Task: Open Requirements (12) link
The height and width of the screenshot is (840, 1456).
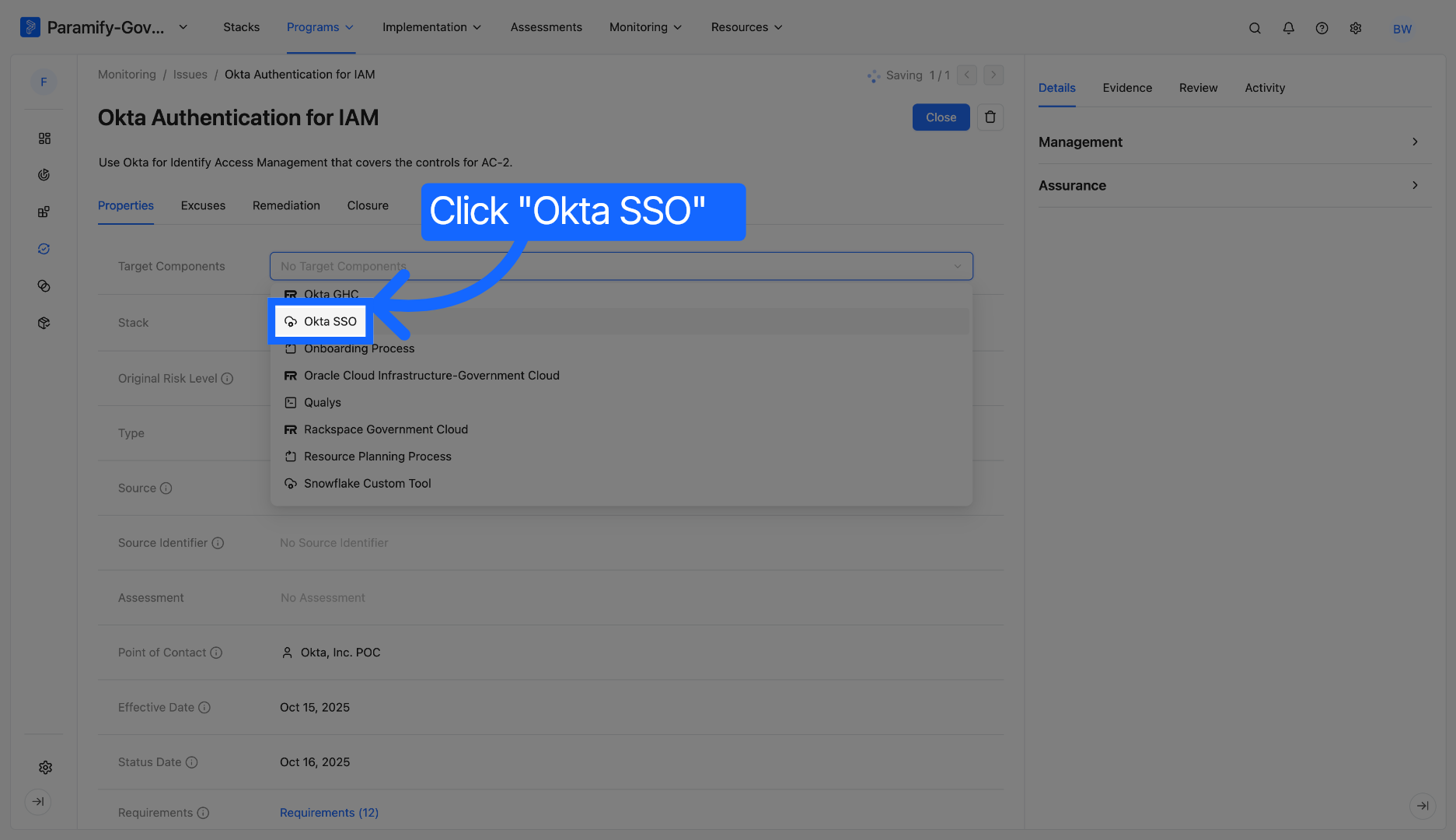Action: 329,813
